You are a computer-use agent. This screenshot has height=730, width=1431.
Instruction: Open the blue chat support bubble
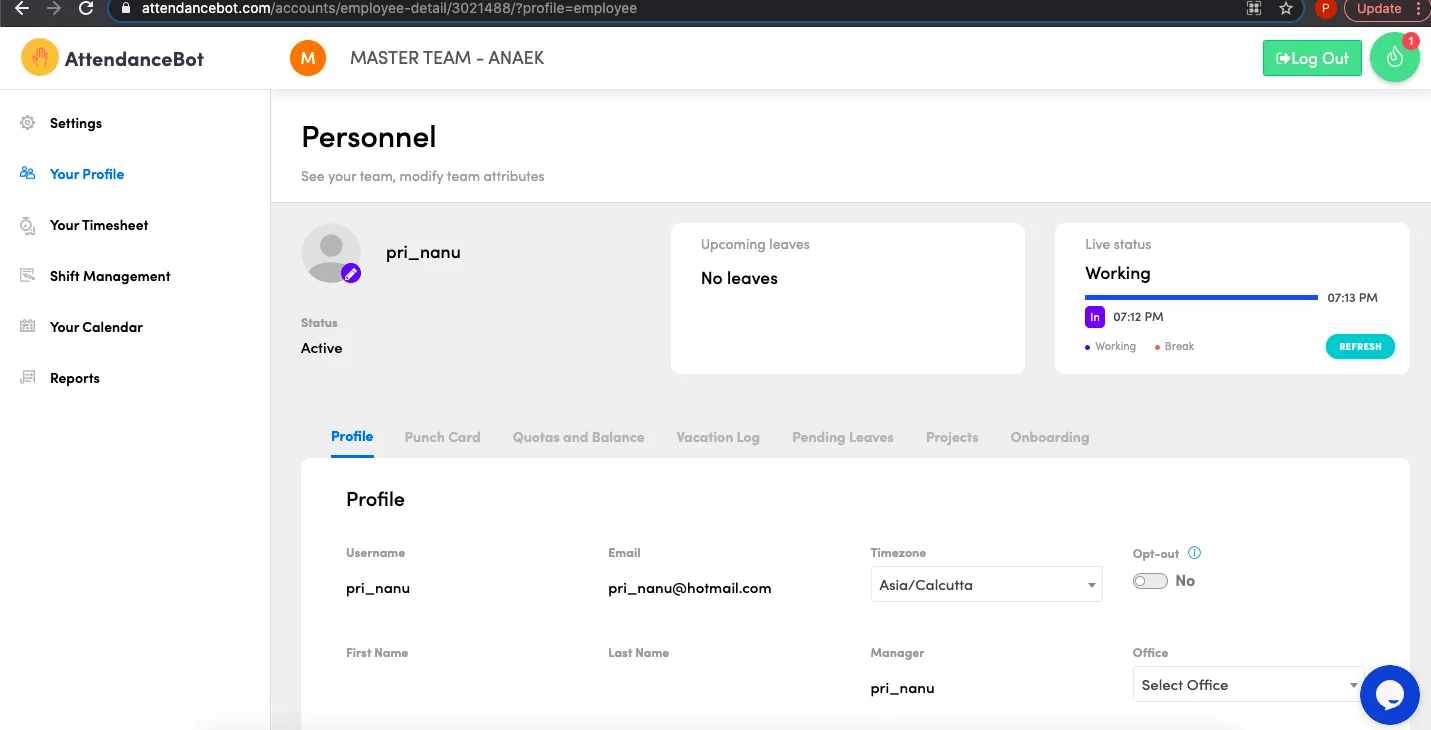coord(1390,695)
